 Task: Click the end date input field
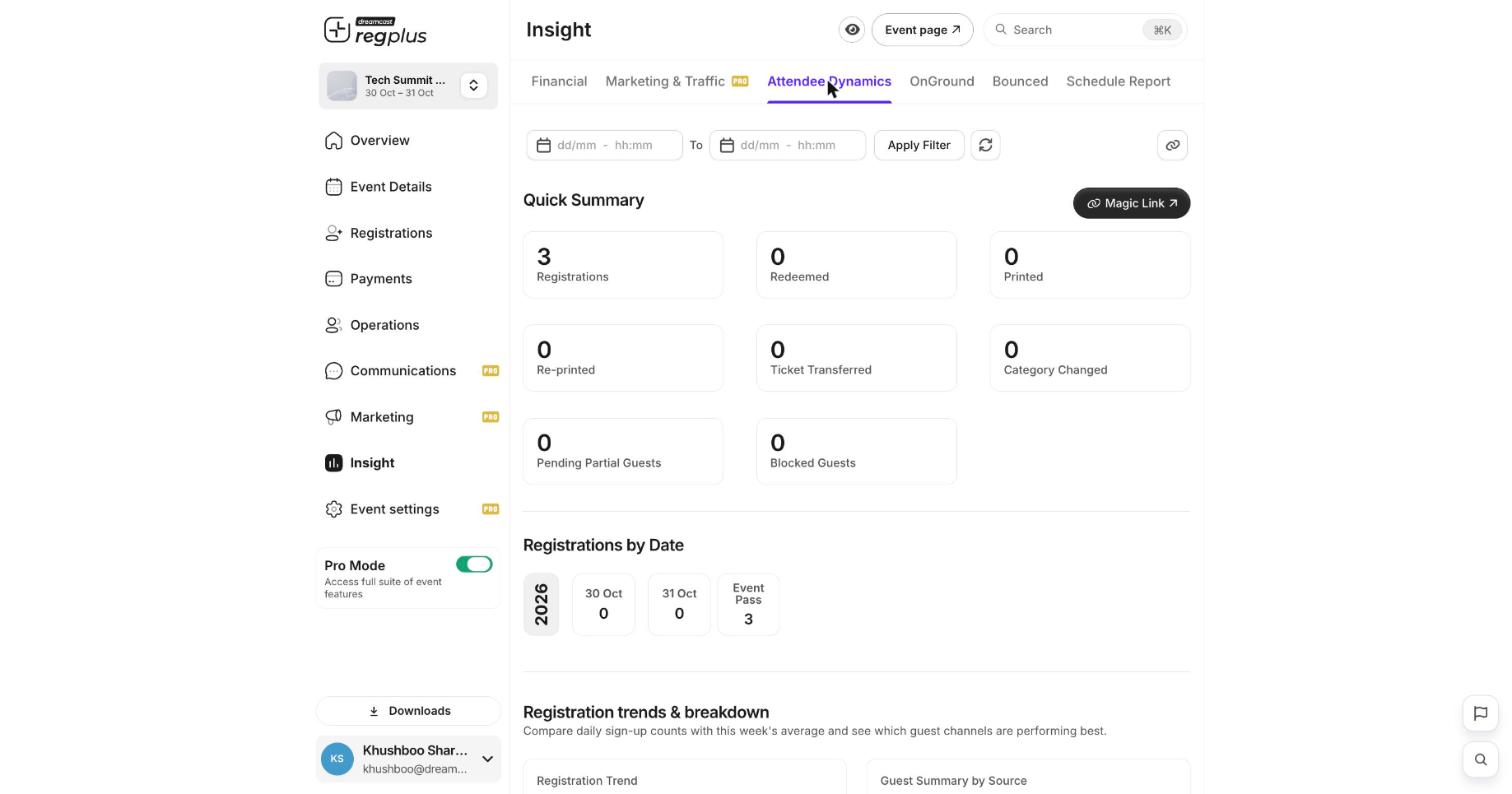click(x=788, y=145)
